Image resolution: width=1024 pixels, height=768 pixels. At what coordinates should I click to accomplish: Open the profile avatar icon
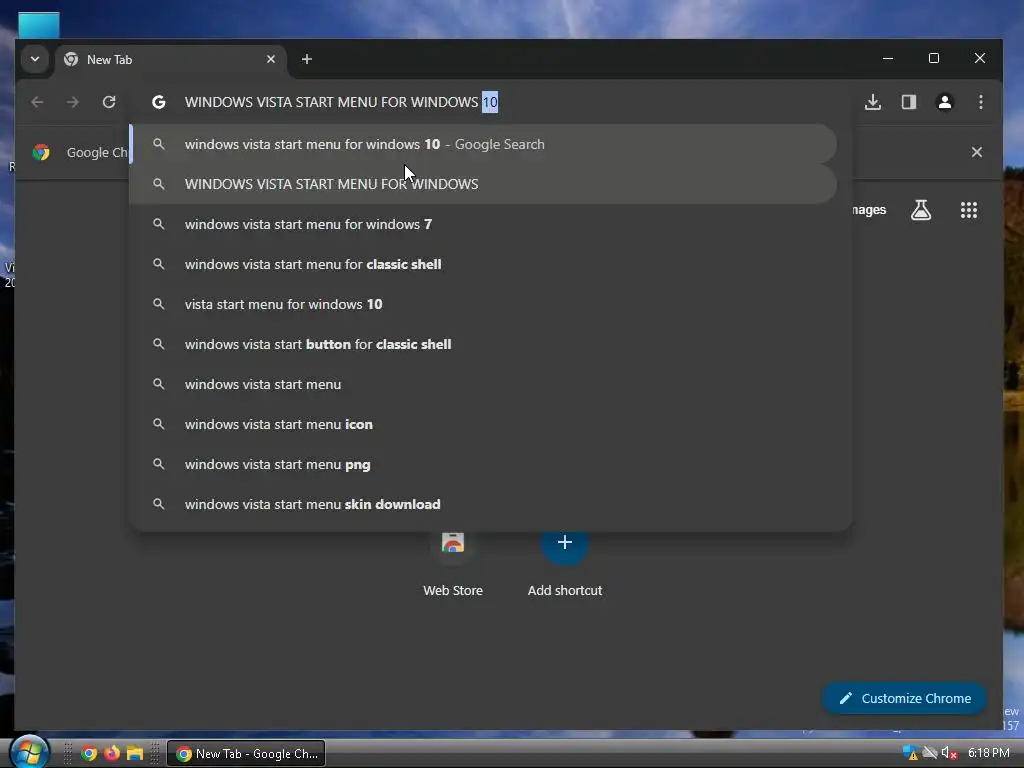(944, 102)
